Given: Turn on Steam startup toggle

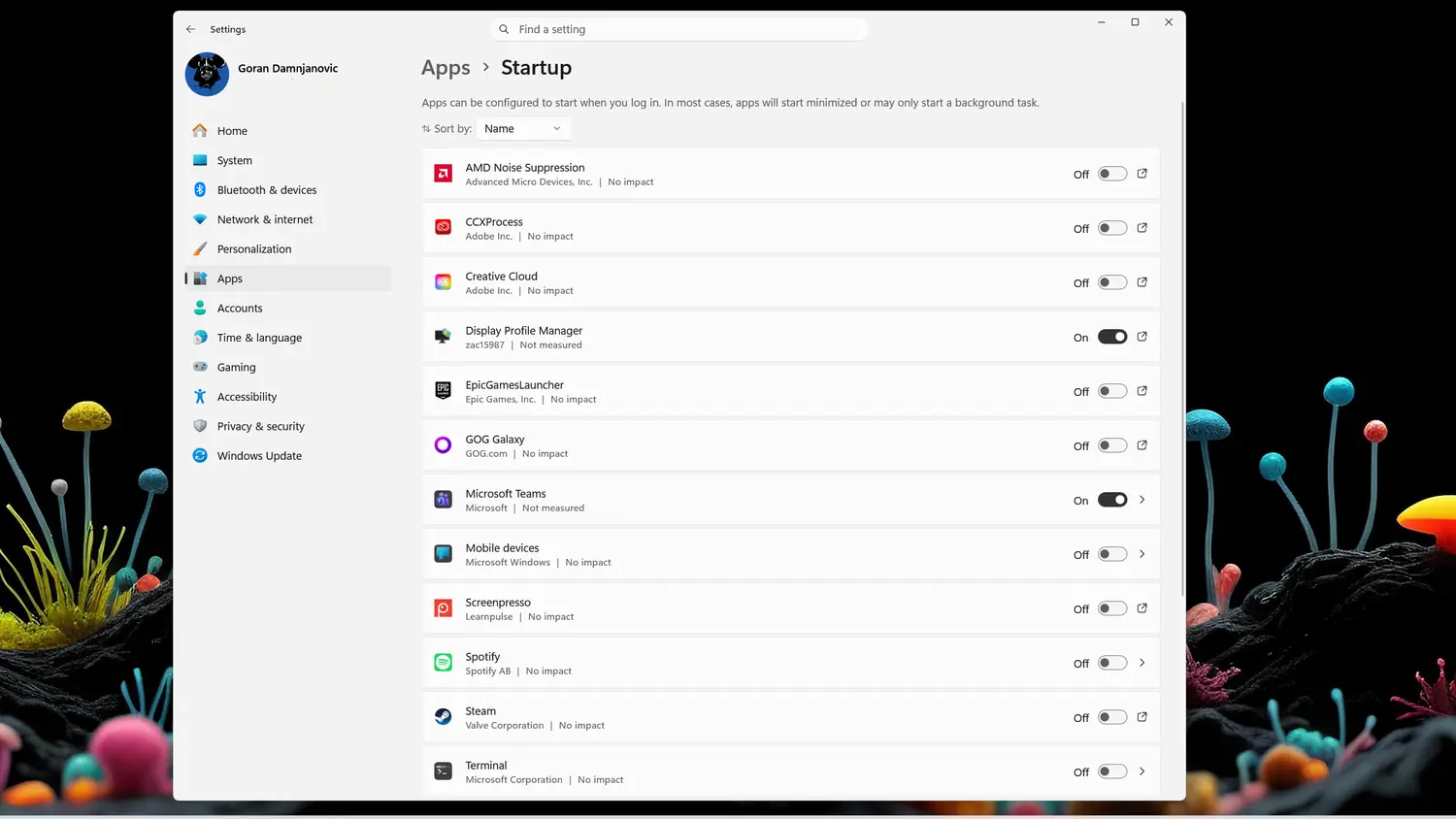Looking at the screenshot, I should click(x=1112, y=717).
